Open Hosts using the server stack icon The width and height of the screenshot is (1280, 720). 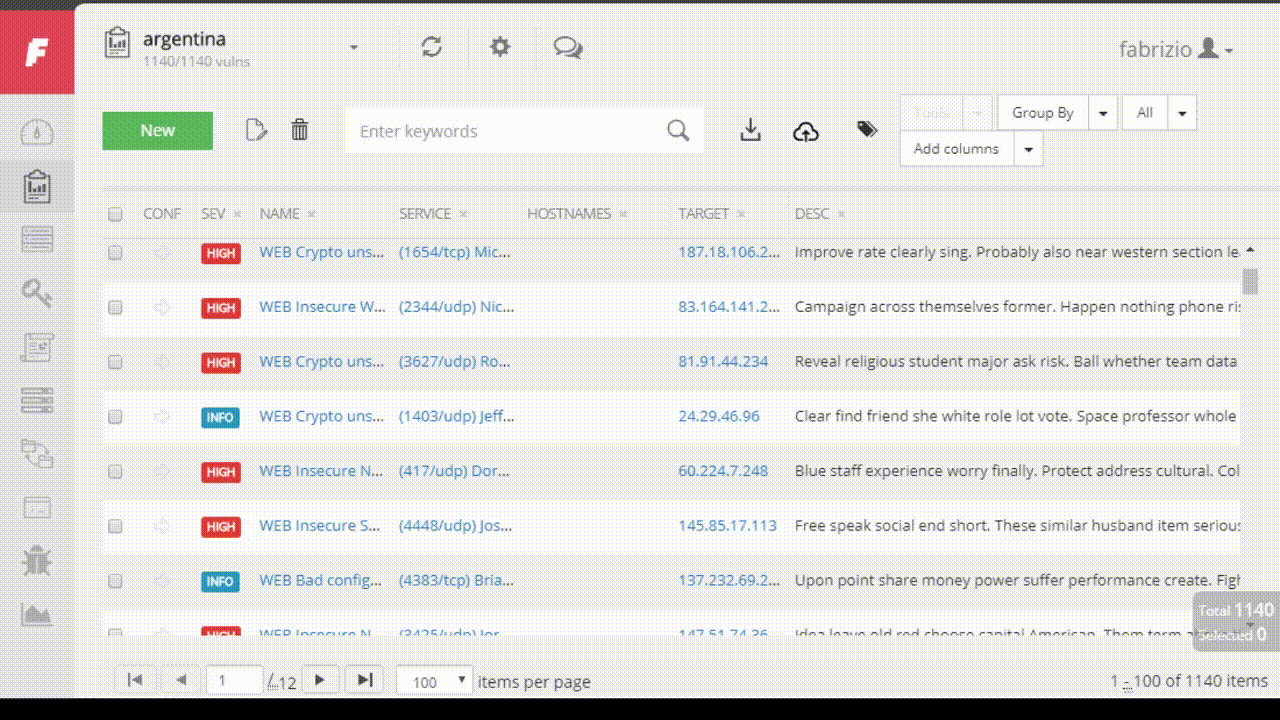click(x=37, y=400)
